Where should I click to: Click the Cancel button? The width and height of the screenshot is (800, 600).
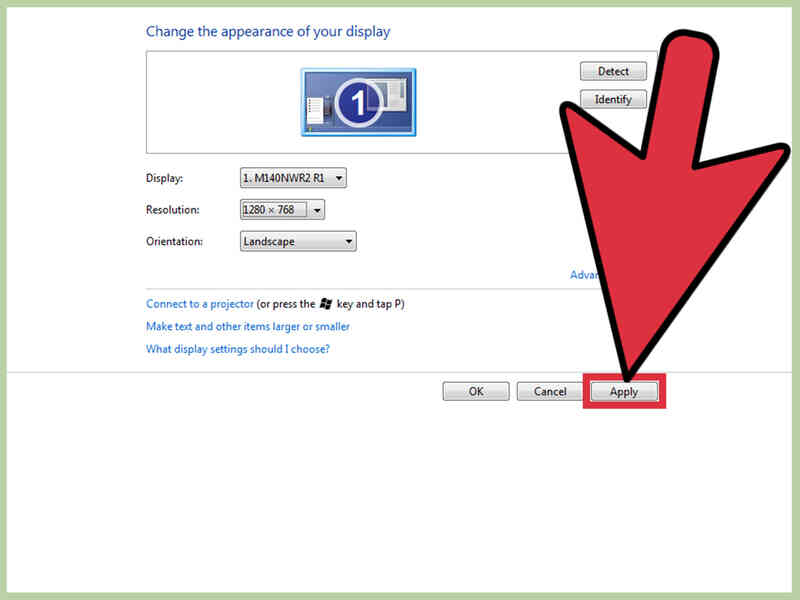(549, 391)
